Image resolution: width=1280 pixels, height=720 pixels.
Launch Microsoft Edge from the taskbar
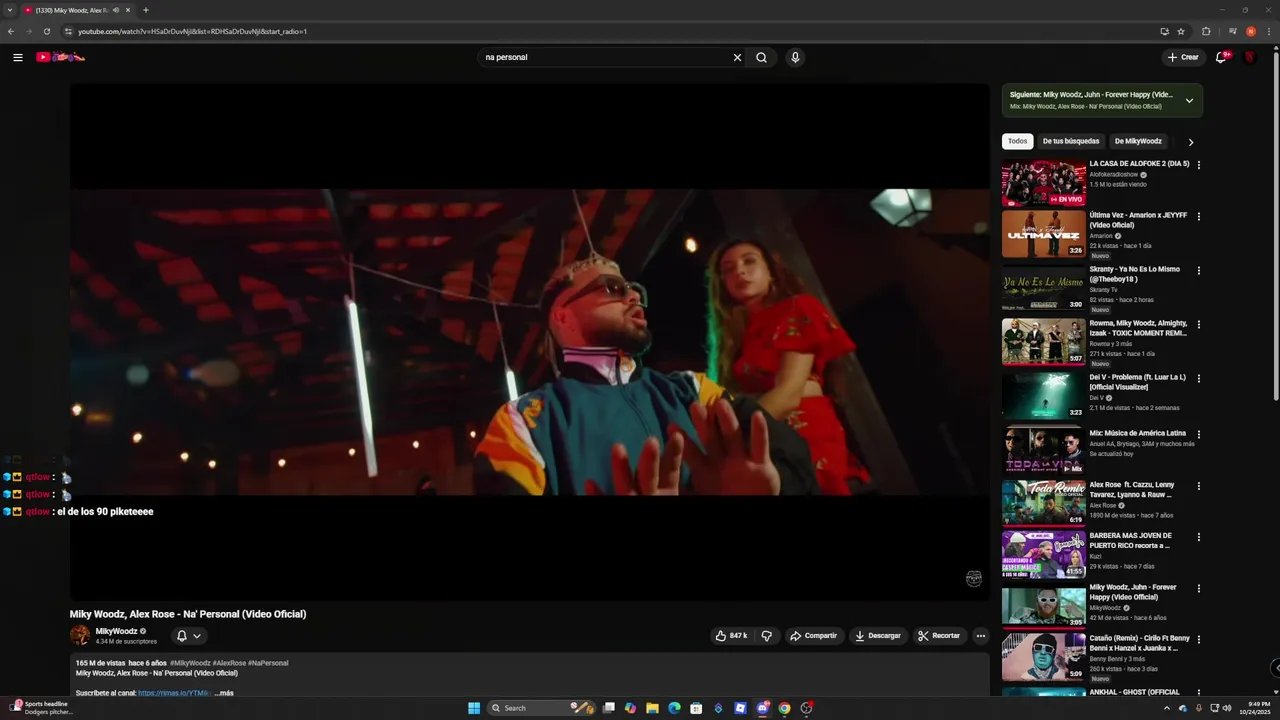click(674, 708)
